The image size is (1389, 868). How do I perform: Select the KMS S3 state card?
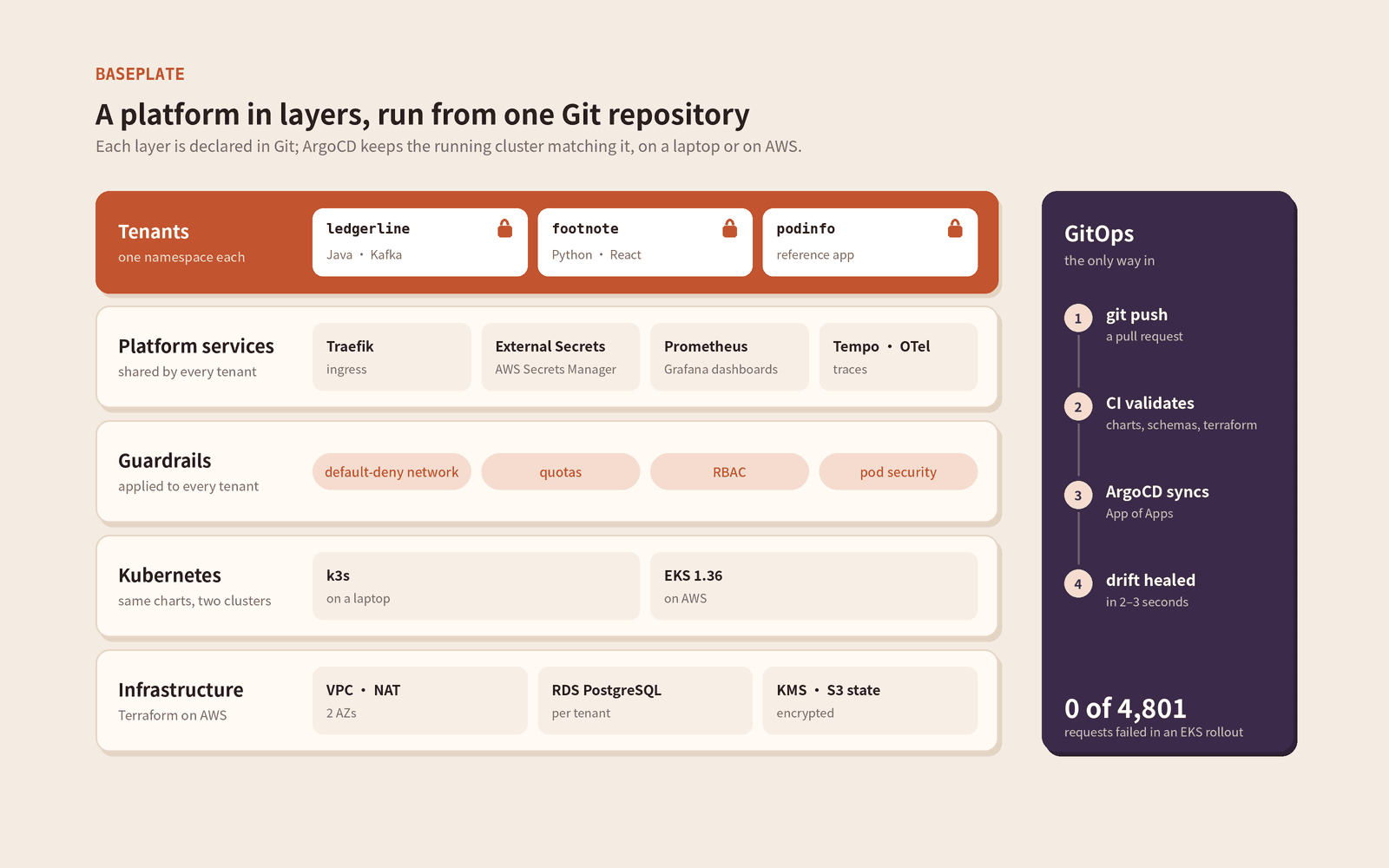coord(870,700)
